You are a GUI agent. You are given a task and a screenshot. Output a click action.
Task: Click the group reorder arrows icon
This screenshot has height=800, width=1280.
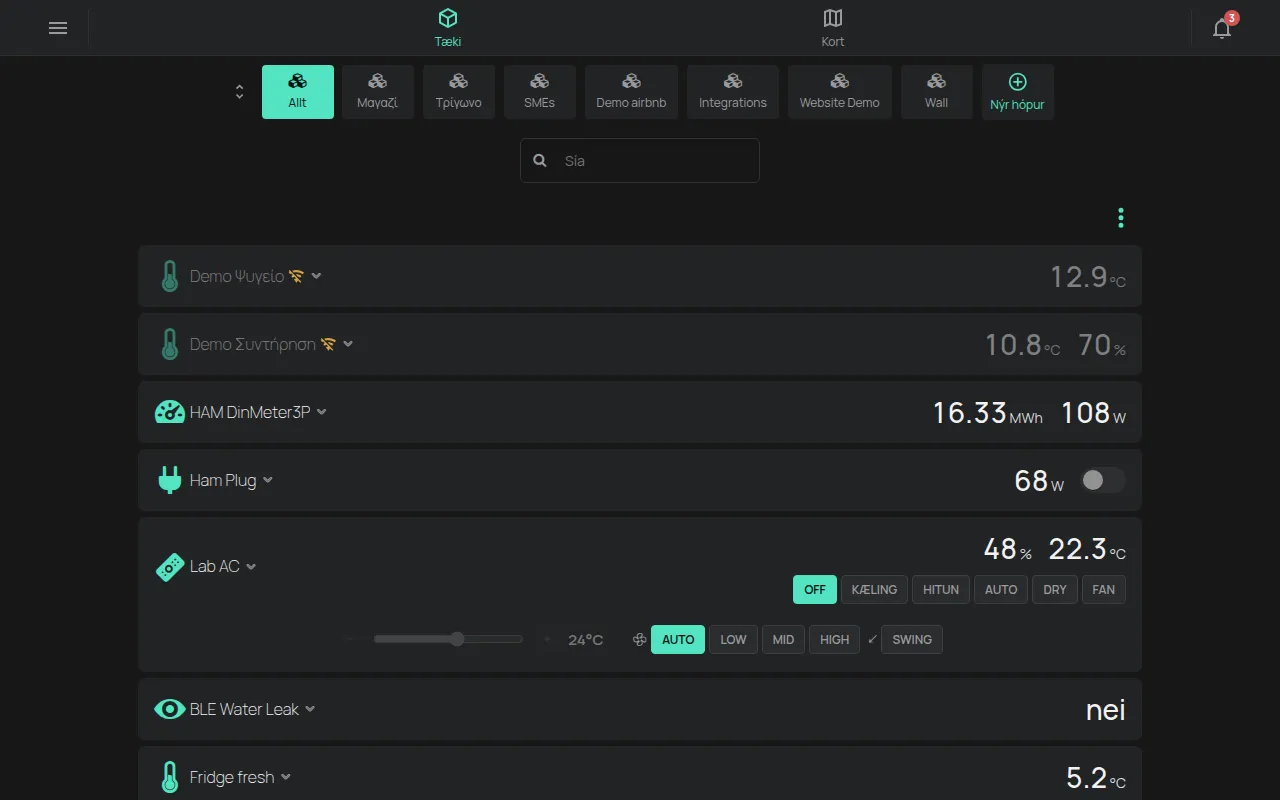[x=240, y=92]
